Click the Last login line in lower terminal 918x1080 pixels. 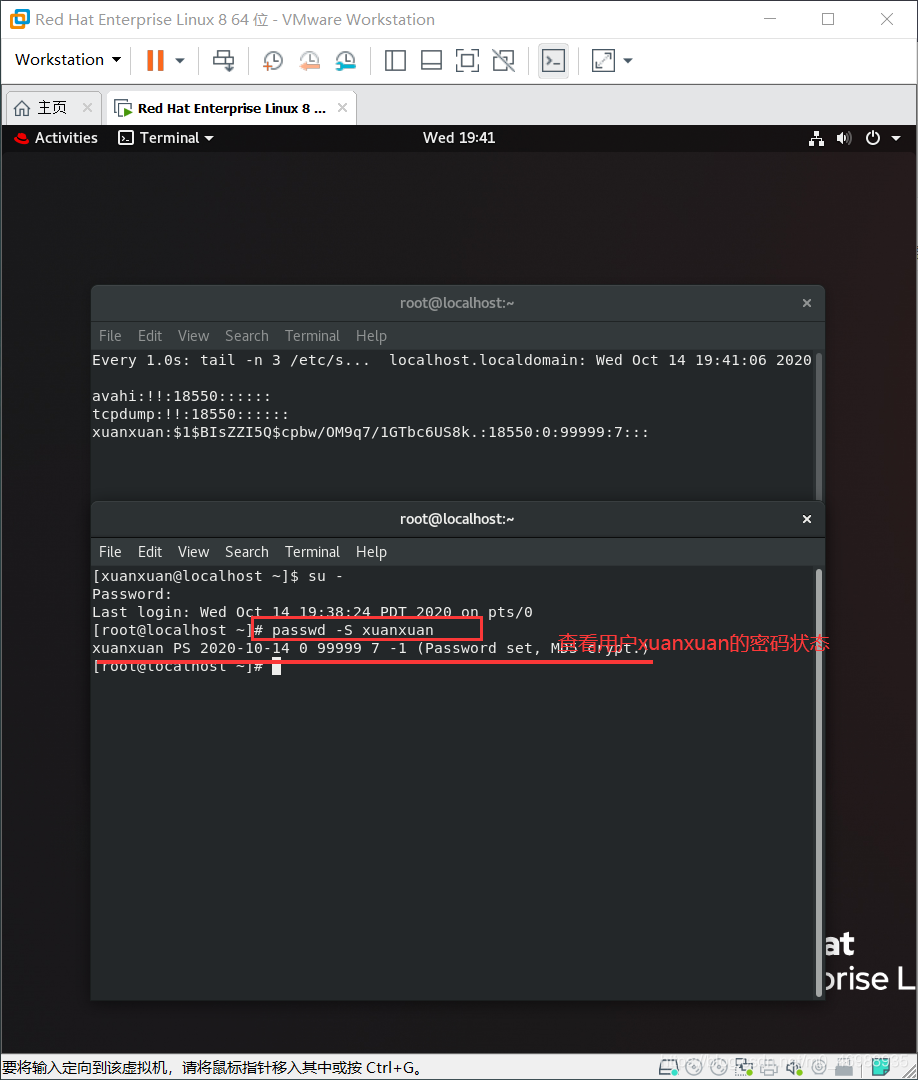pyautogui.click(x=313, y=612)
